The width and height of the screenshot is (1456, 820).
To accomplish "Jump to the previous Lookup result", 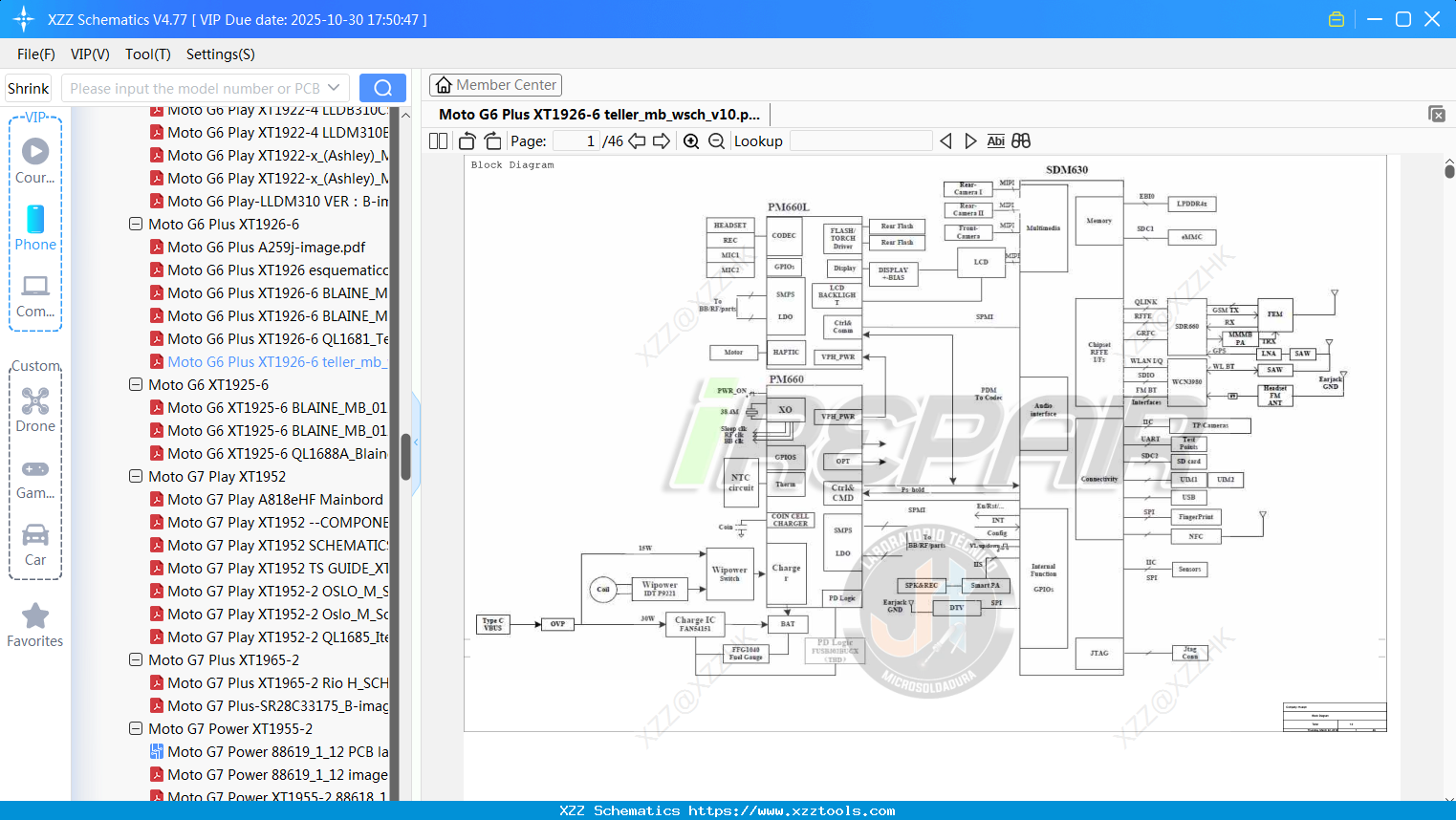I will pyautogui.click(x=945, y=141).
